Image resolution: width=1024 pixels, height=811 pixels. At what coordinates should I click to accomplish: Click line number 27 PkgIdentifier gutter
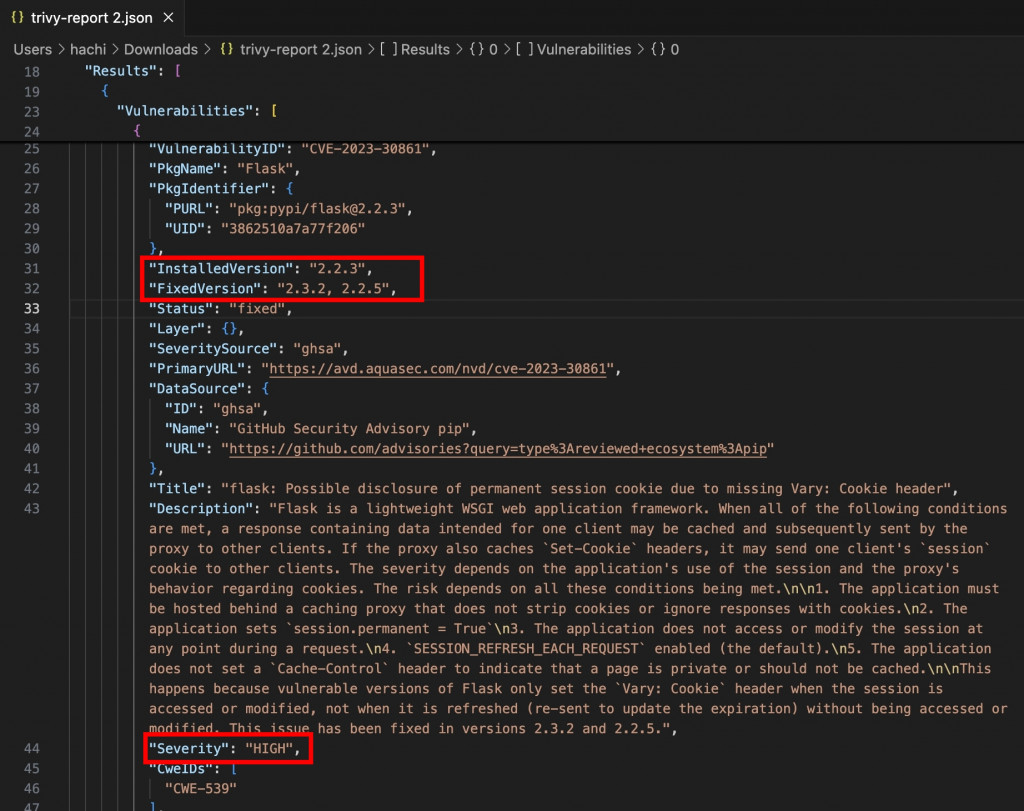tap(31, 189)
